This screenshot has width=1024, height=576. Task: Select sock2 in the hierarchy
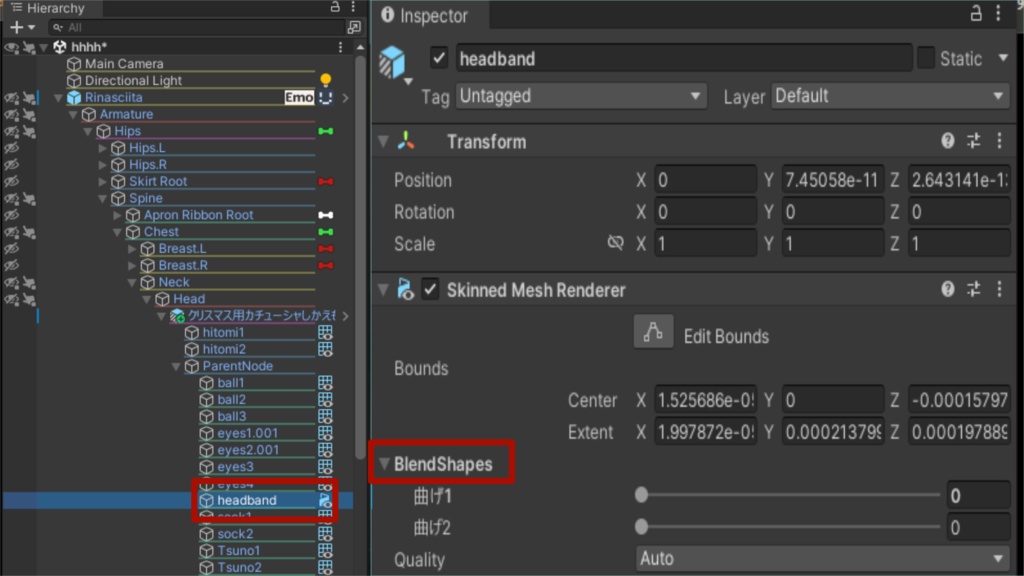[x=235, y=534]
